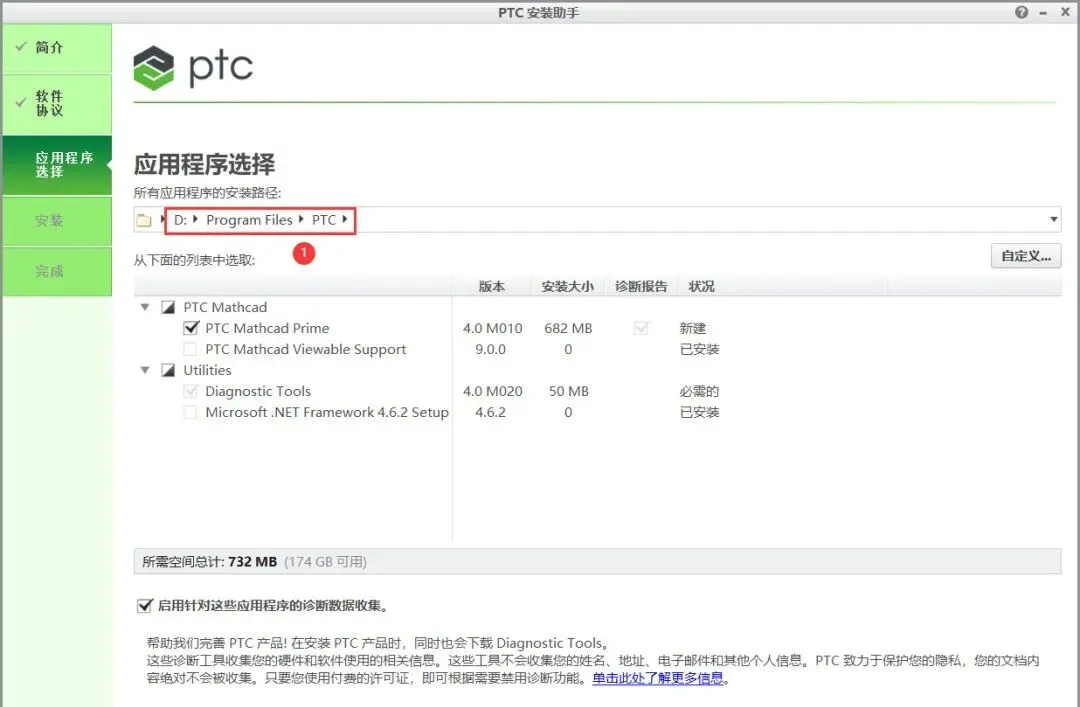Go to 简介 step in sidebar
Screen dimensions: 1080x707
[x=57, y=48]
